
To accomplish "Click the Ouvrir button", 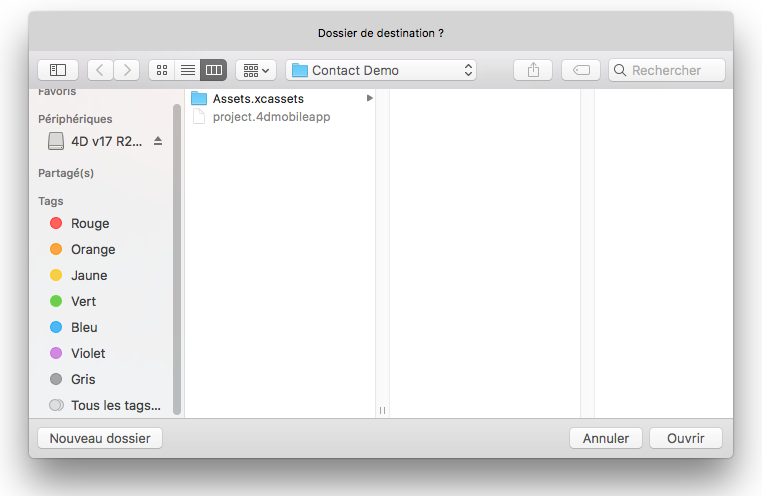I will coord(686,438).
